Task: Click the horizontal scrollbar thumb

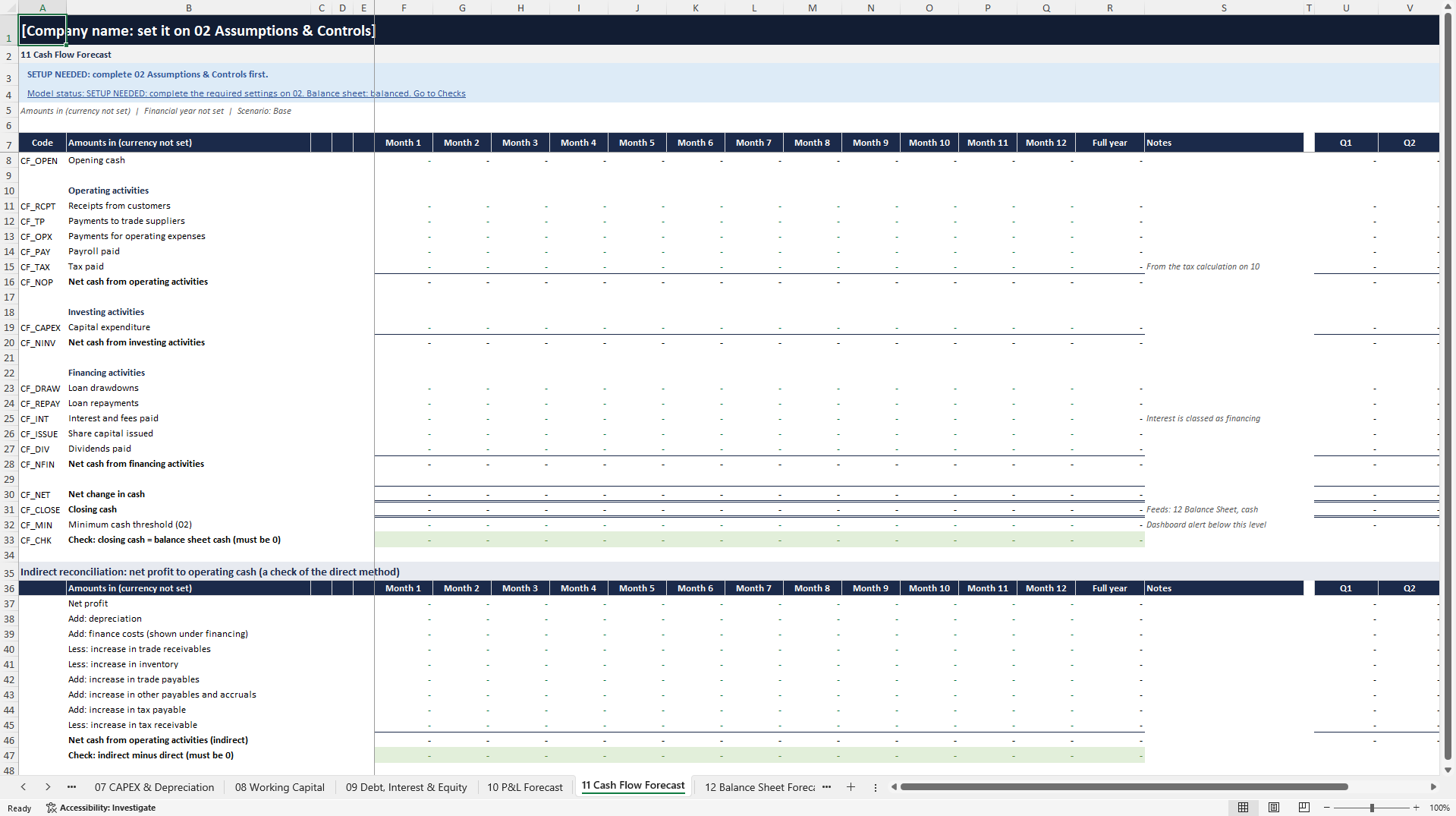Action: click(1124, 787)
